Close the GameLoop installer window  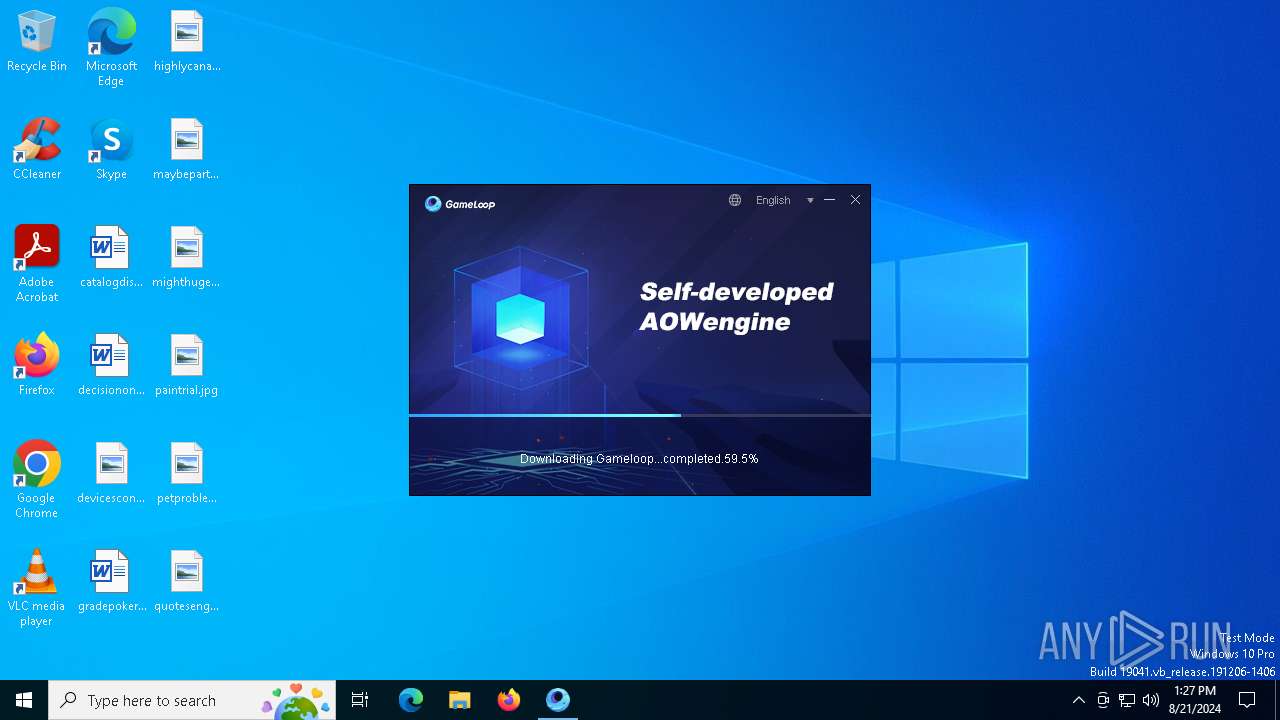tap(856, 200)
